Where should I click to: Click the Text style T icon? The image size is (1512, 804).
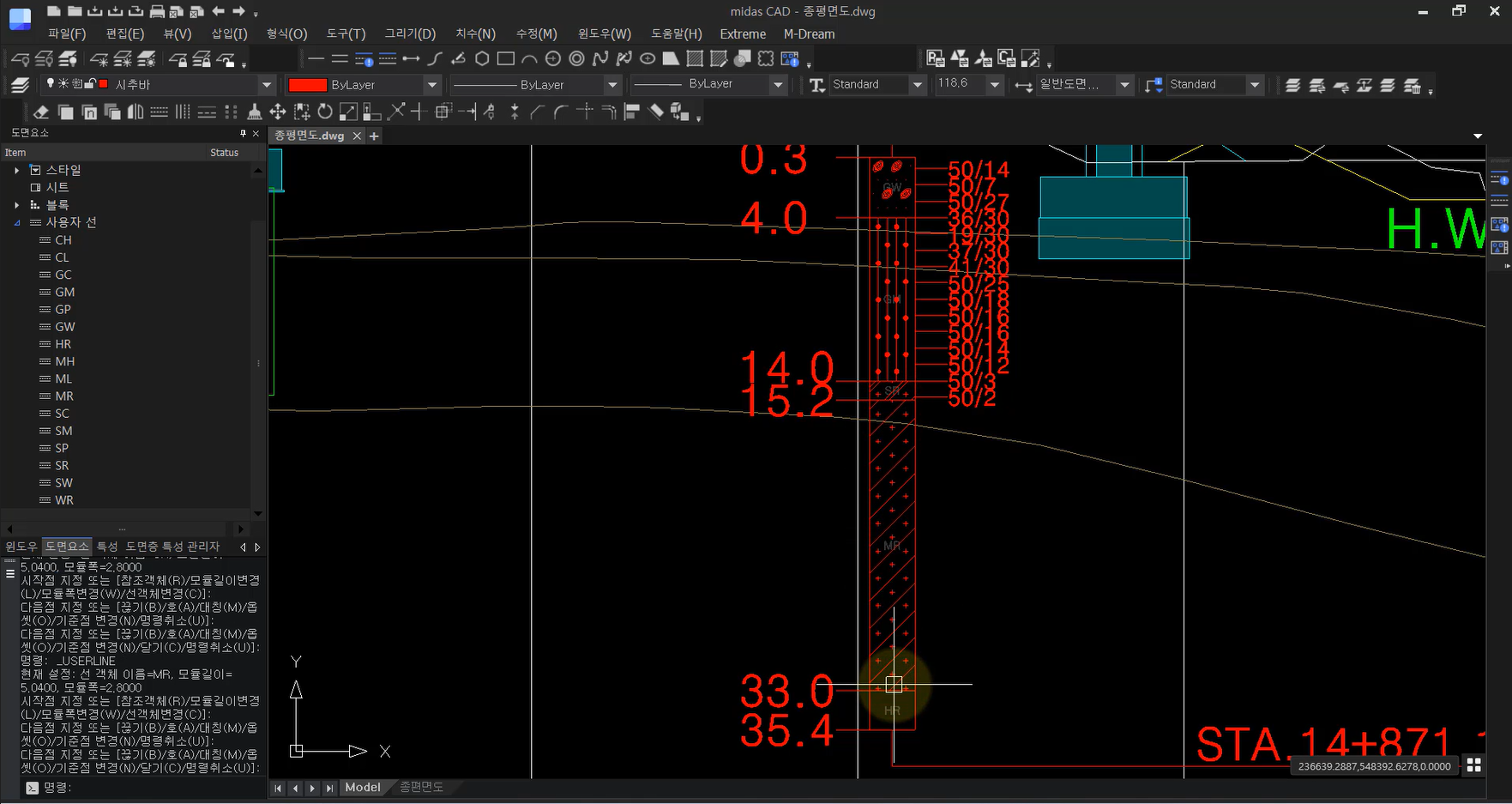coord(816,85)
